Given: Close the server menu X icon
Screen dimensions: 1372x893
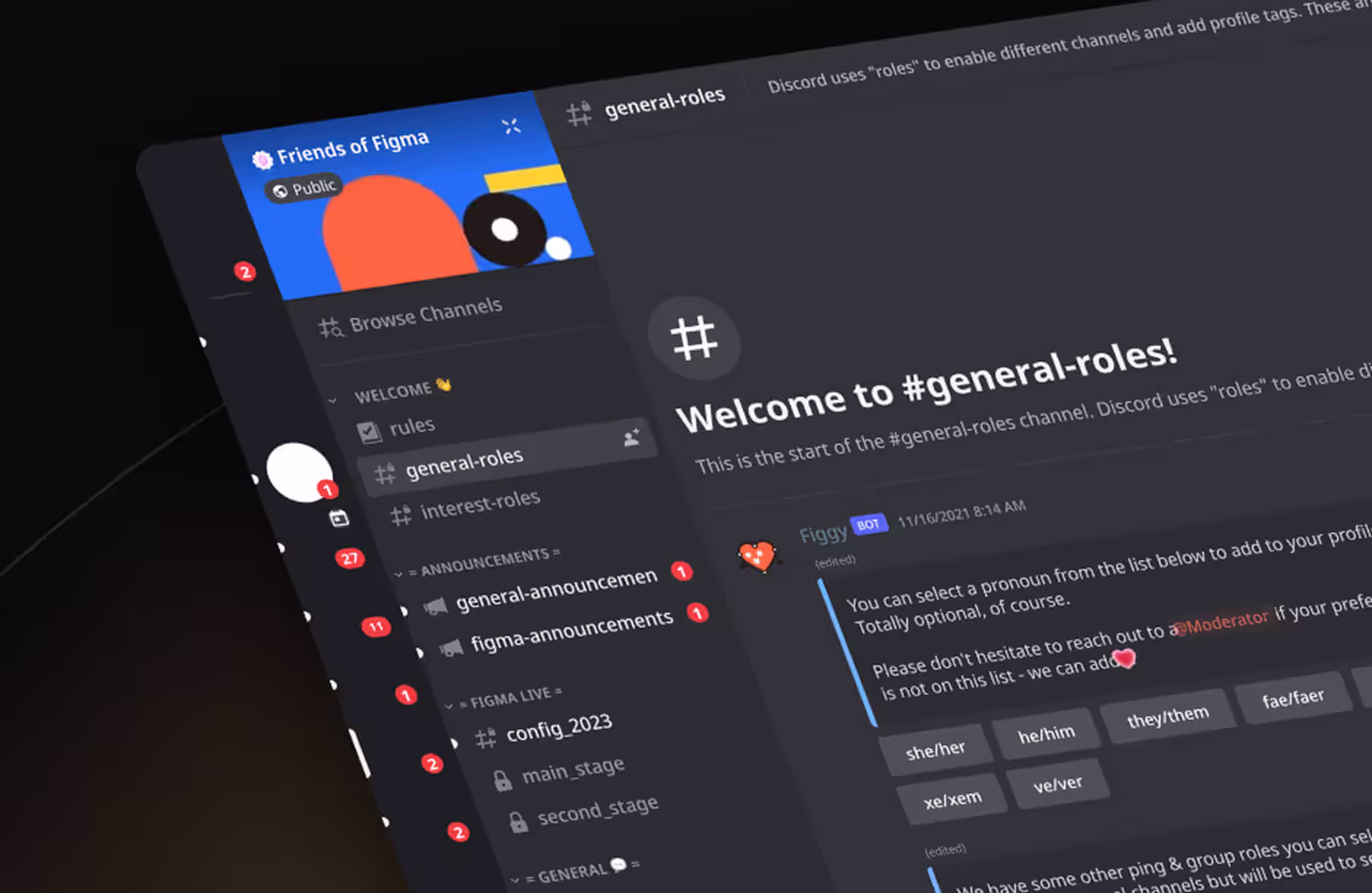Looking at the screenshot, I should click(x=511, y=126).
